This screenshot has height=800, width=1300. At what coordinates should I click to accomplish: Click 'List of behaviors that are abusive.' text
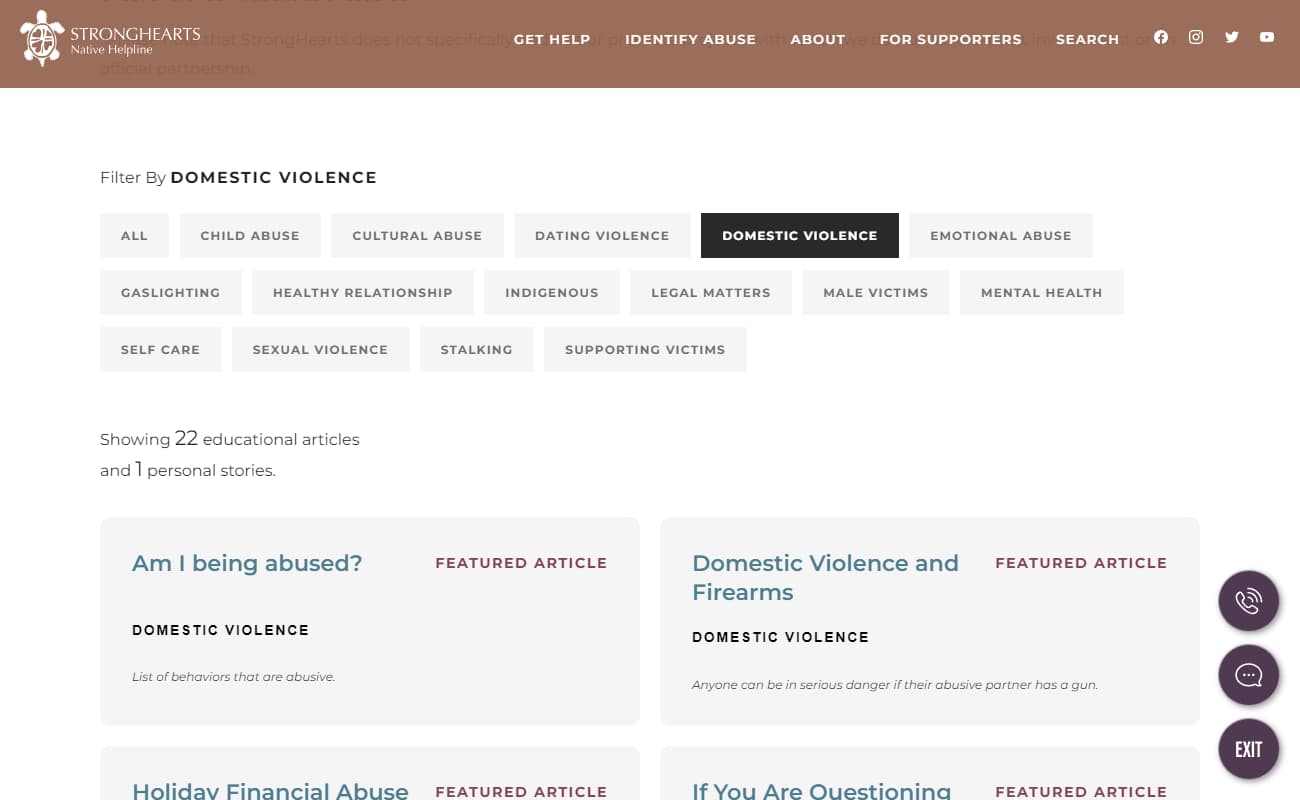tap(233, 677)
